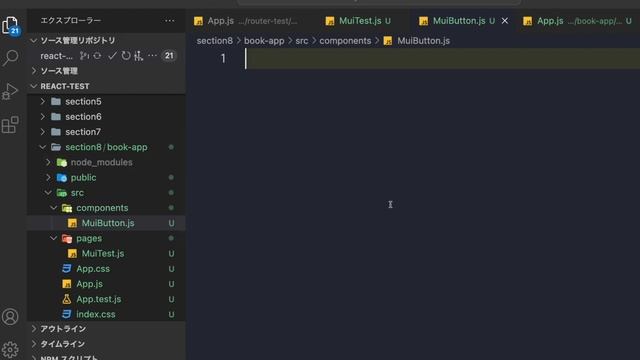Click book-app in the breadcrumb

[x=264, y=41]
